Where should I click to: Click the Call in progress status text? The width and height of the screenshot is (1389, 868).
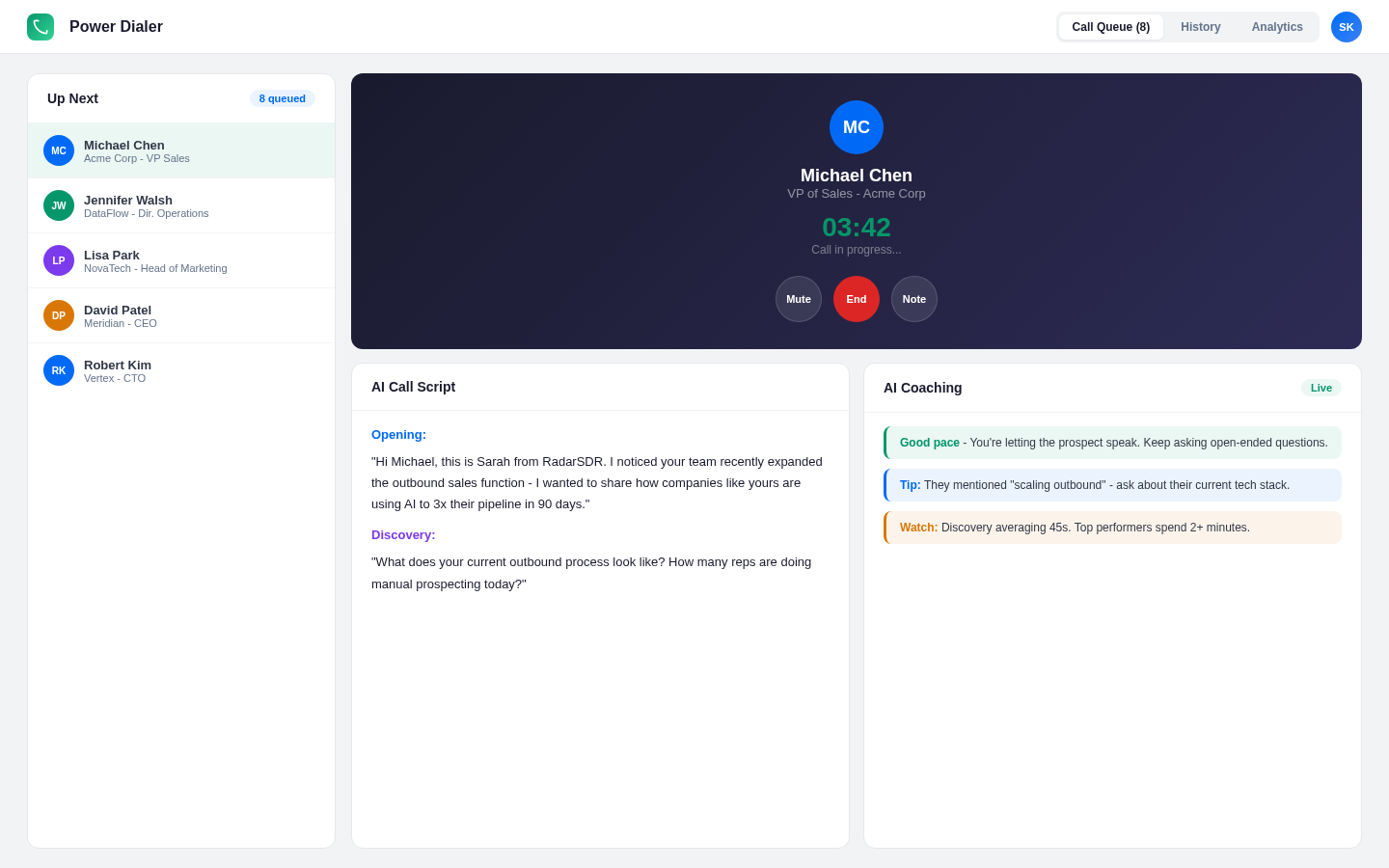coord(857,250)
